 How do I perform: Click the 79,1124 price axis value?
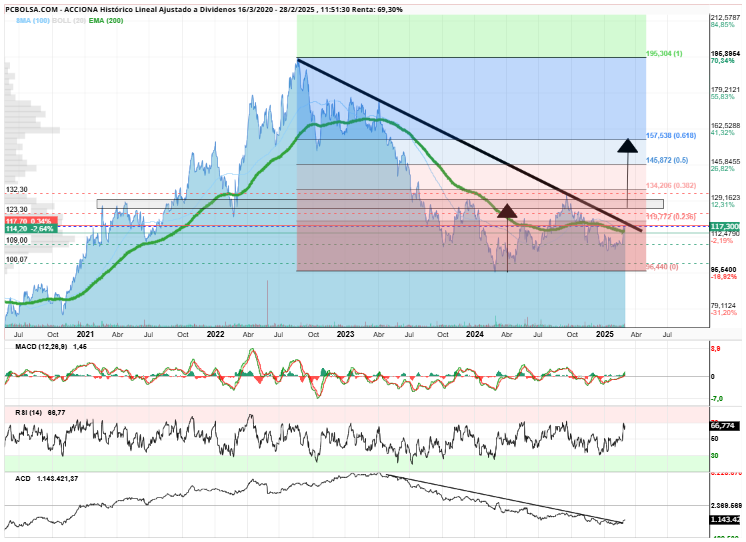[x=723, y=305]
